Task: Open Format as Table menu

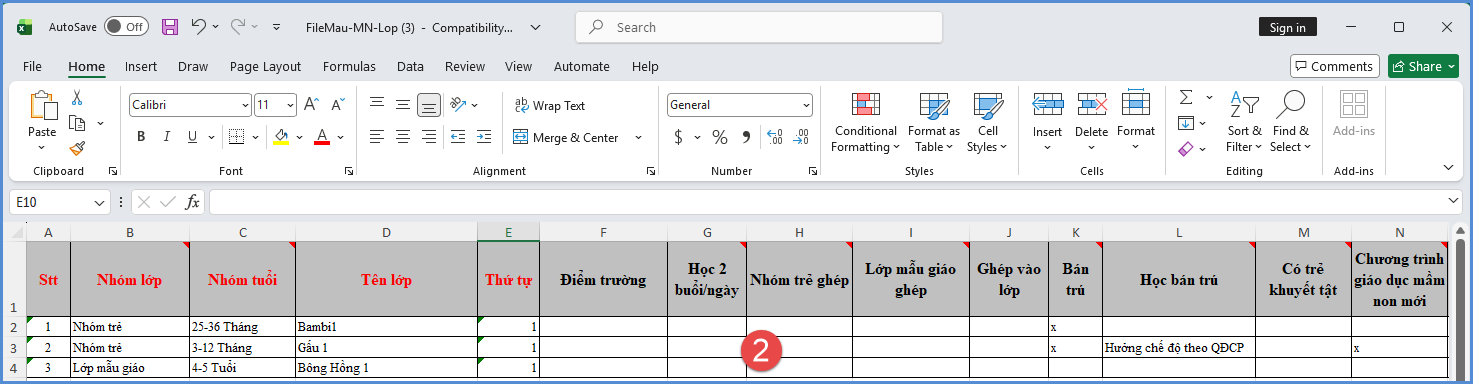Action: 934,123
